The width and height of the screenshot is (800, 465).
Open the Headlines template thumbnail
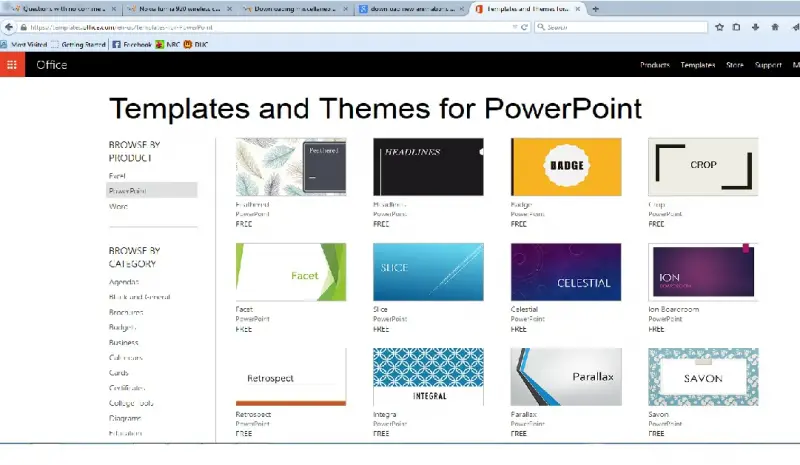point(428,167)
